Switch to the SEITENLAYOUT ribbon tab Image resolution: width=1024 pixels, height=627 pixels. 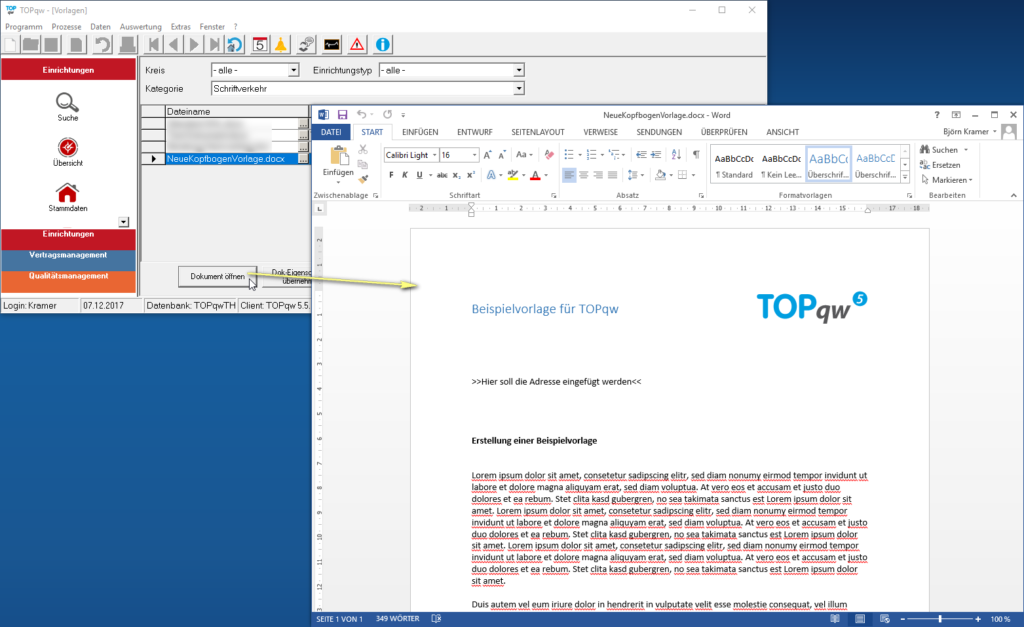coord(537,132)
